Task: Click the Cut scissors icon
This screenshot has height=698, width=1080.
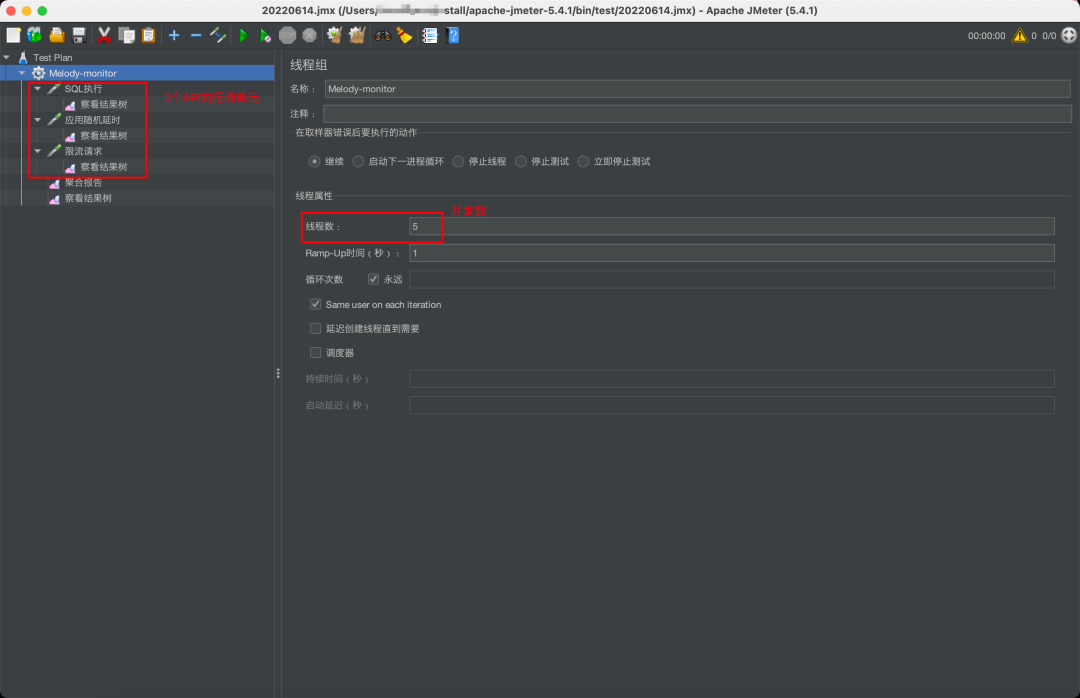Action: tap(104, 35)
